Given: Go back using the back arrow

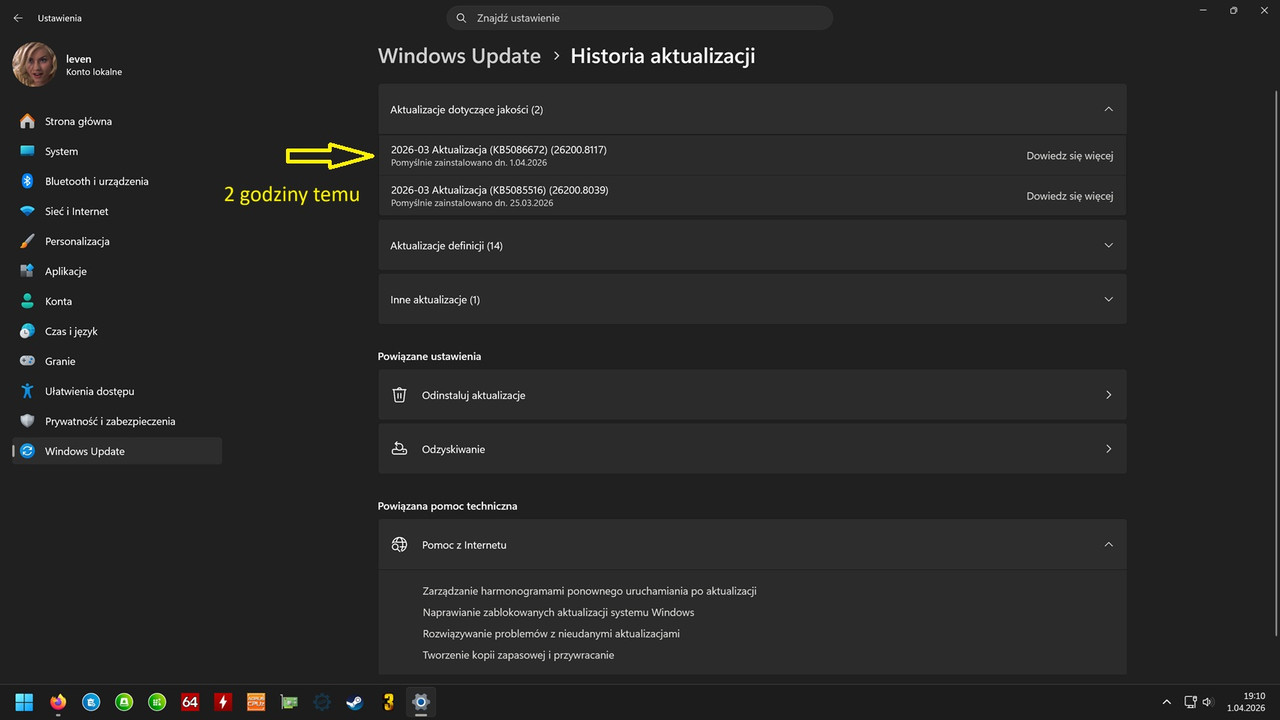Looking at the screenshot, I should (x=18, y=18).
